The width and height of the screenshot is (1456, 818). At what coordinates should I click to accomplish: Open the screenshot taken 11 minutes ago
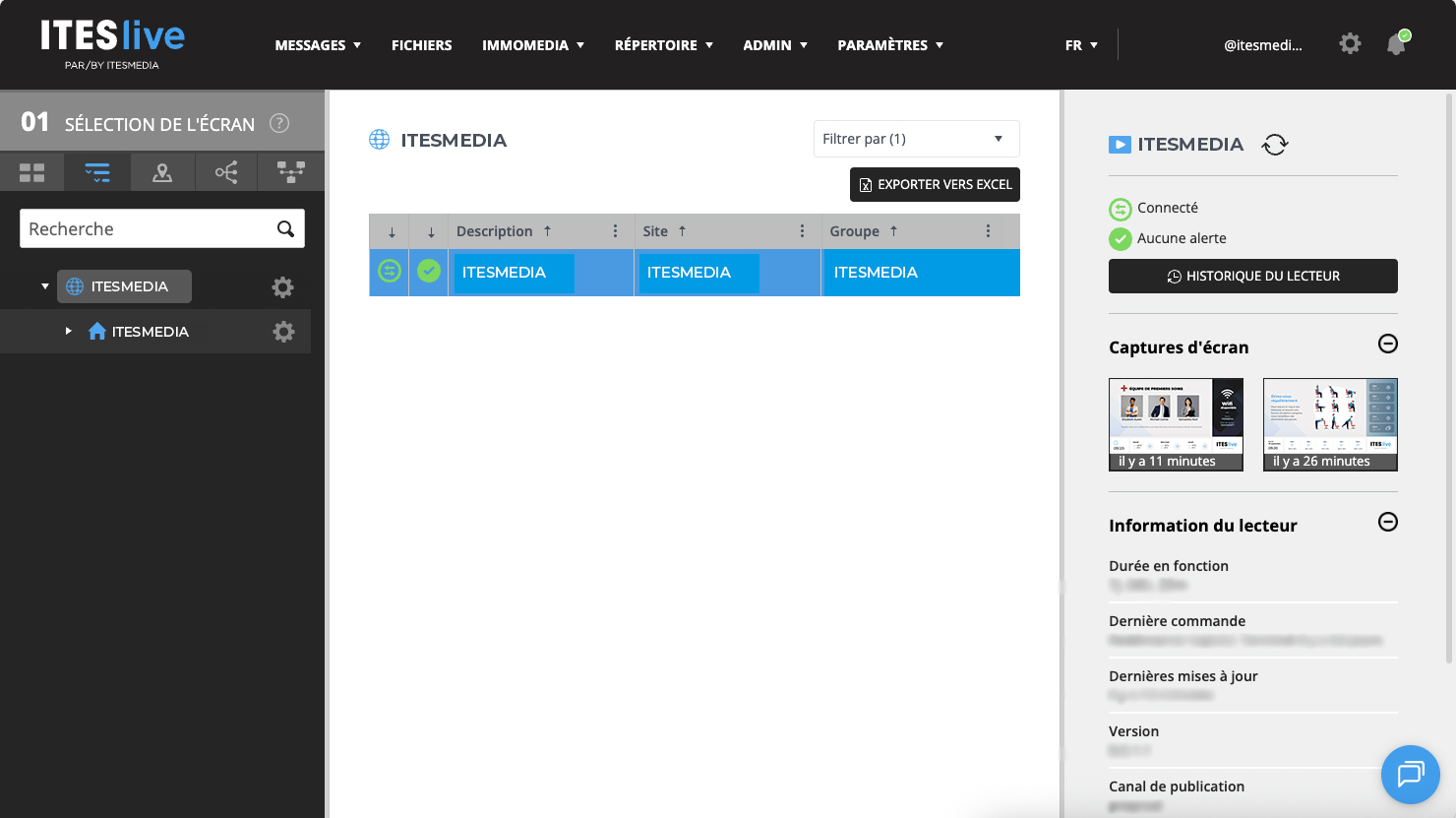point(1176,424)
